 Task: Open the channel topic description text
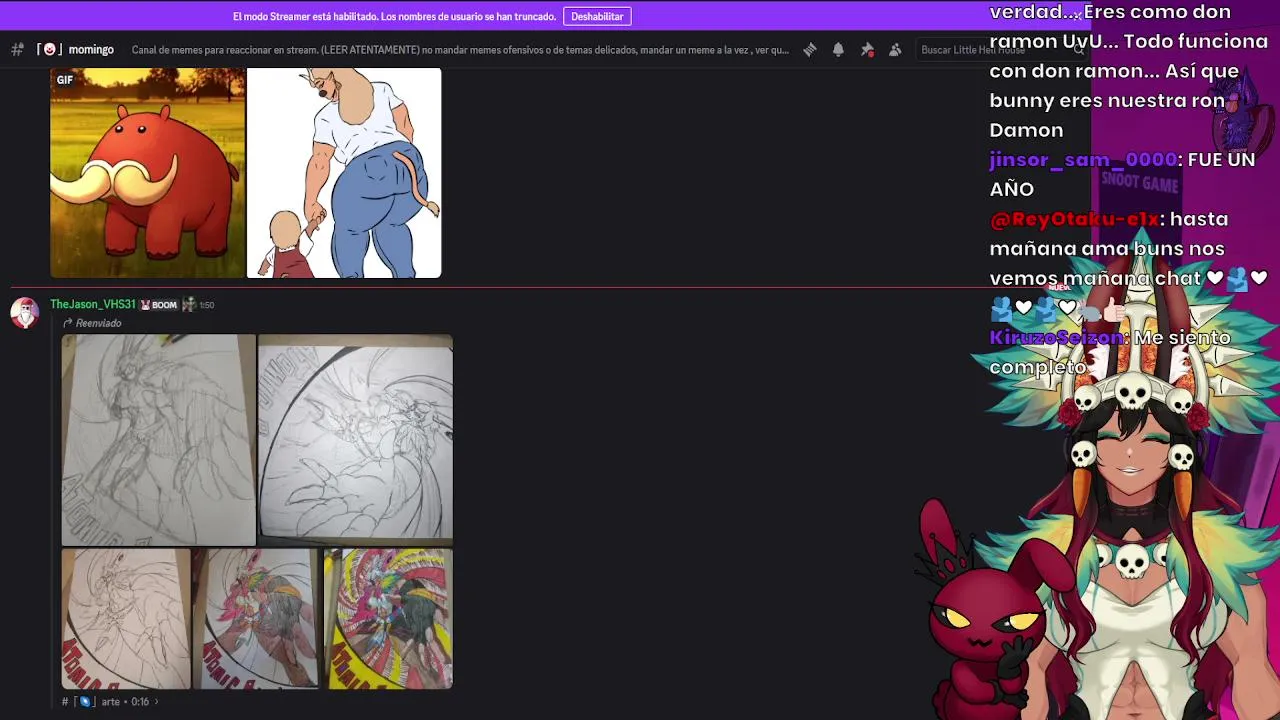coord(460,49)
